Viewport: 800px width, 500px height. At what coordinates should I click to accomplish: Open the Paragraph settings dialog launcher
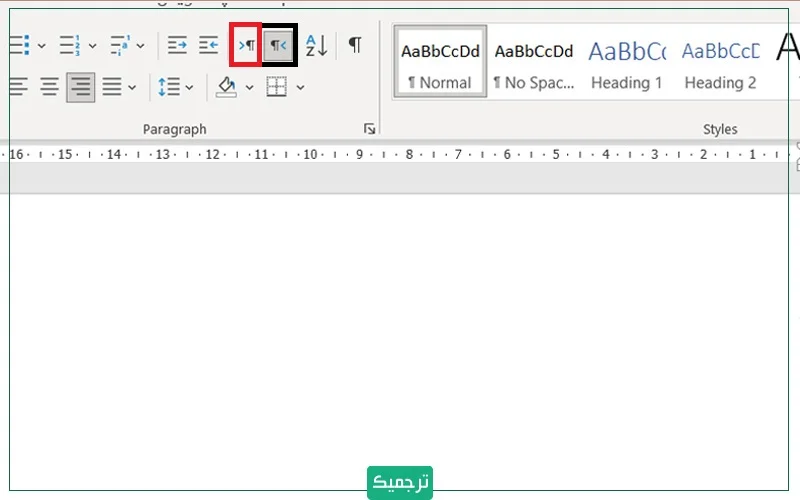tap(370, 129)
